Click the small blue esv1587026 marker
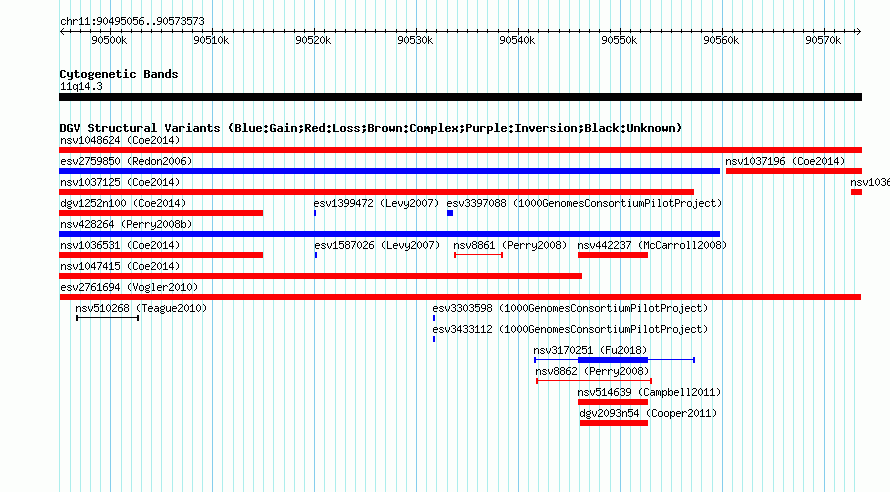This screenshot has width=890, height=492. point(316,255)
